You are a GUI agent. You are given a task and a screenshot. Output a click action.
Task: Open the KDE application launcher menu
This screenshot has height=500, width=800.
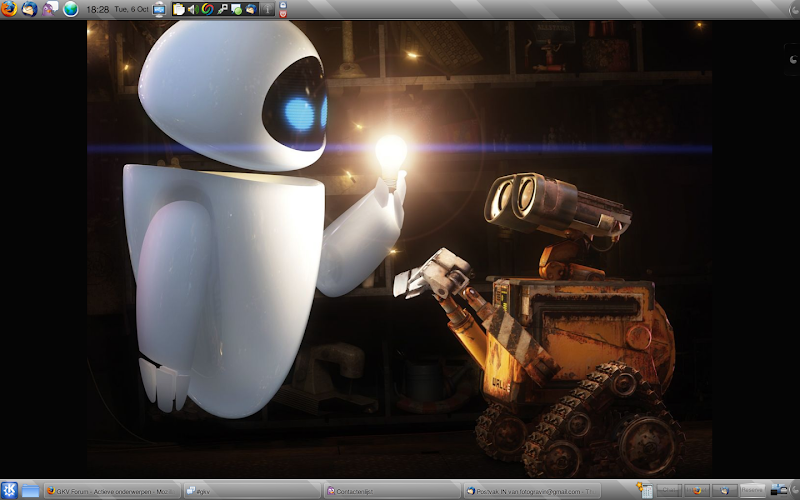click(x=10, y=490)
